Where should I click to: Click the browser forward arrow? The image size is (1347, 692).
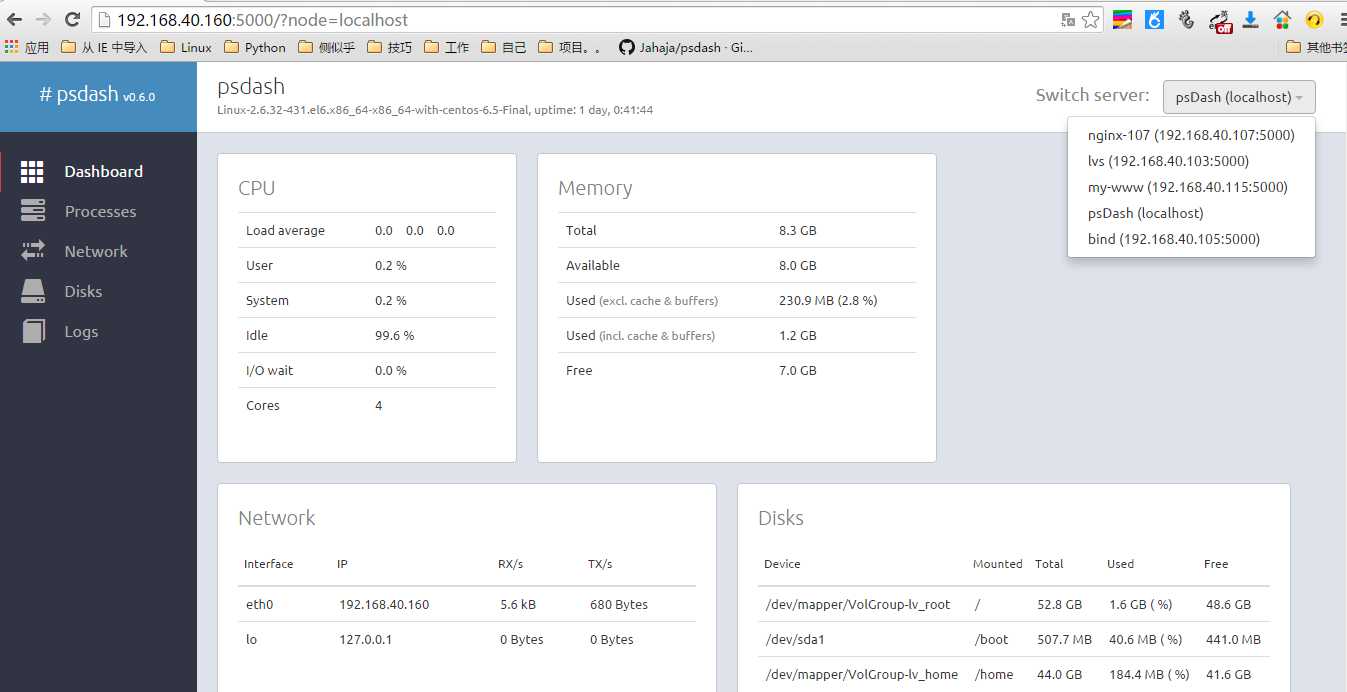(43, 19)
